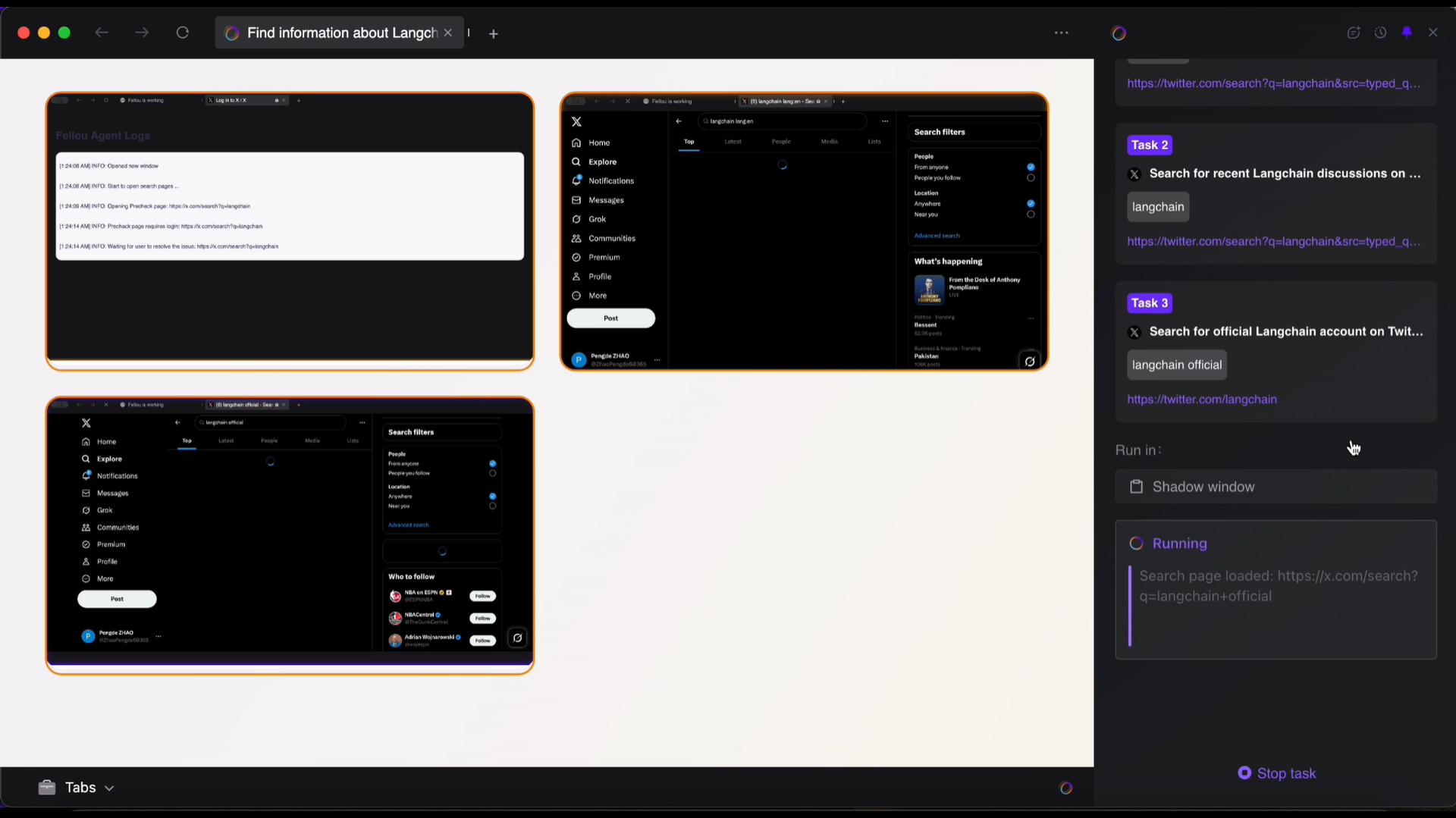Viewport: 1456px width, 818px height.
Task: Click the Grok floating icon in official window
Action: (517, 638)
